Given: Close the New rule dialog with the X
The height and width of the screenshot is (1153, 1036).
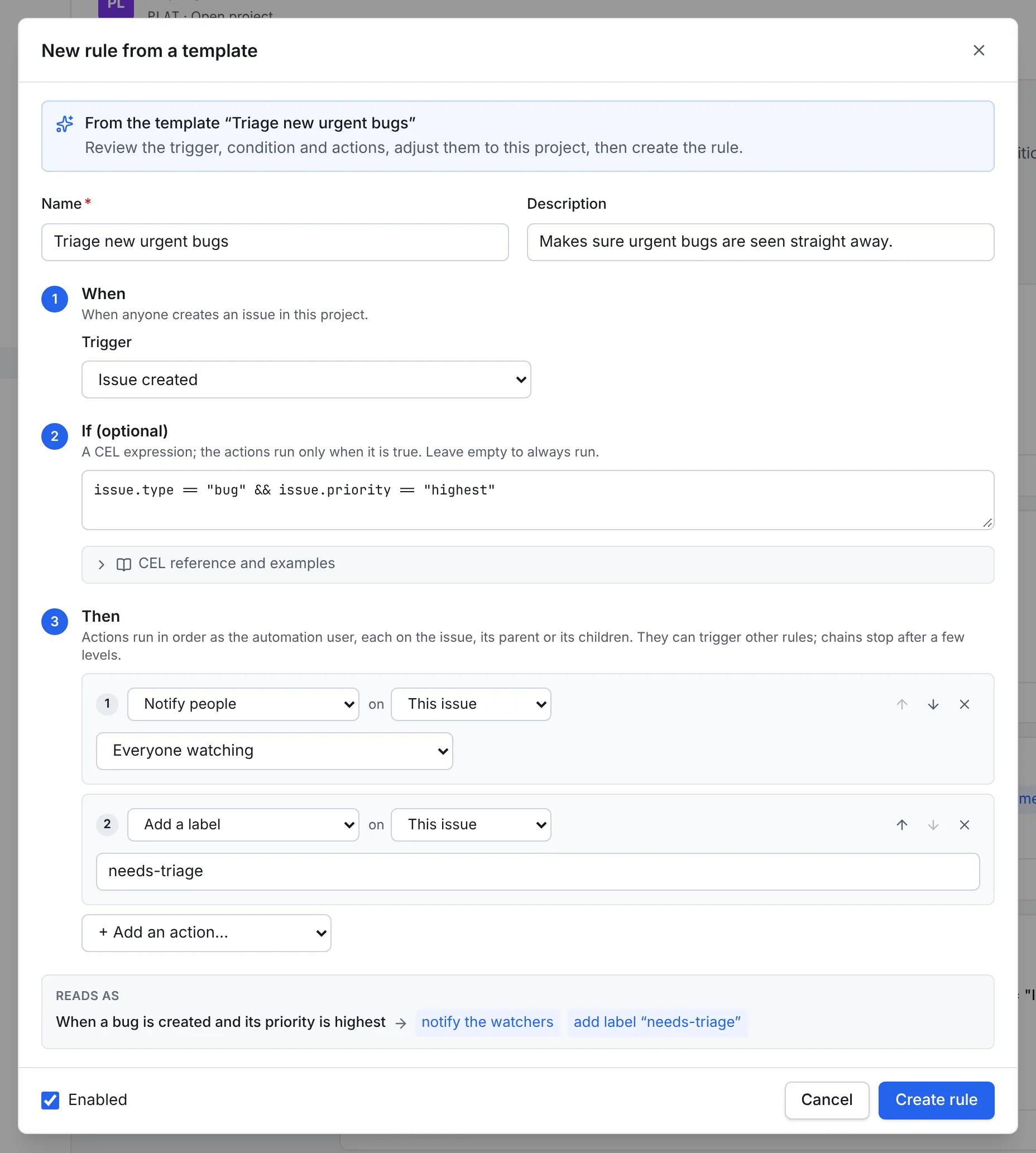Looking at the screenshot, I should (x=979, y=51).
